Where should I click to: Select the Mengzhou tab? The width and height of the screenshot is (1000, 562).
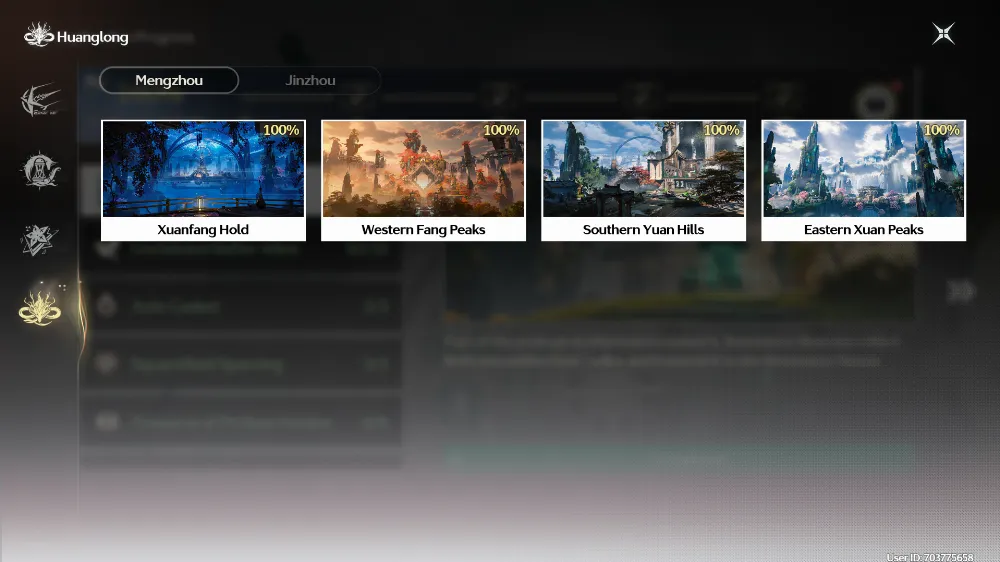(169, 80)
